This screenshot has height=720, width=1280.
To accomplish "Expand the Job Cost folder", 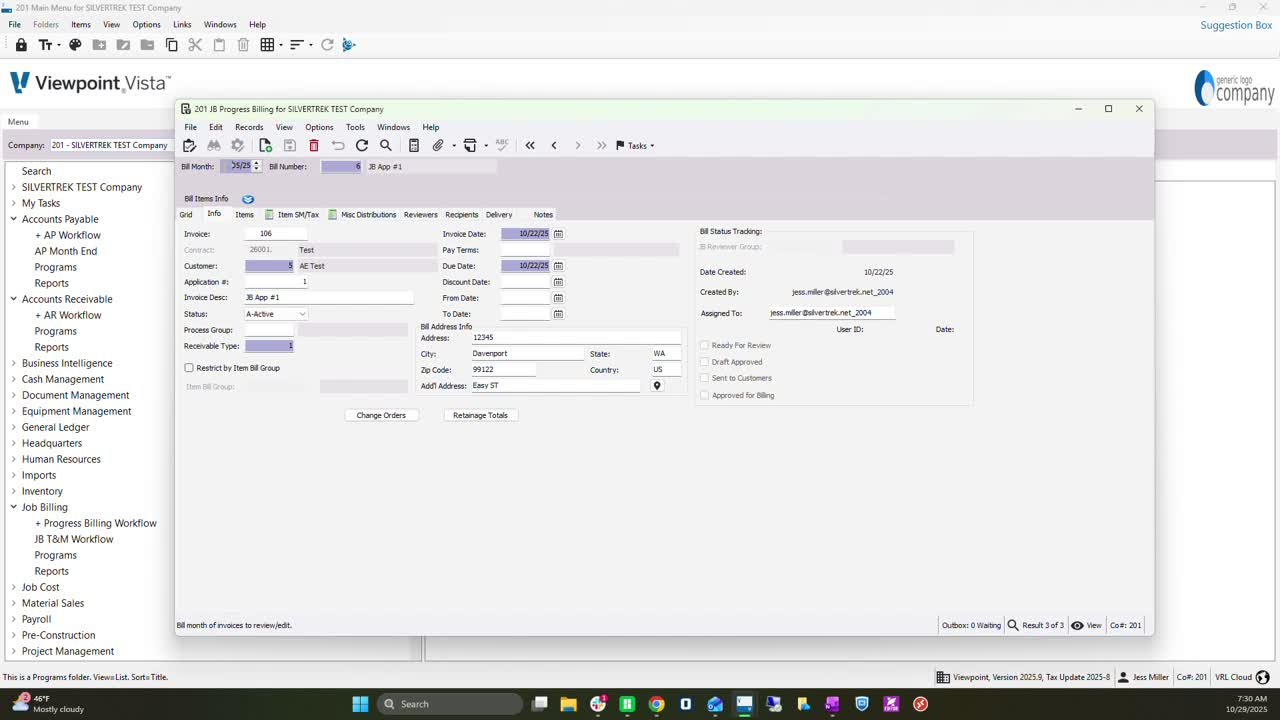I will point(14,587).
